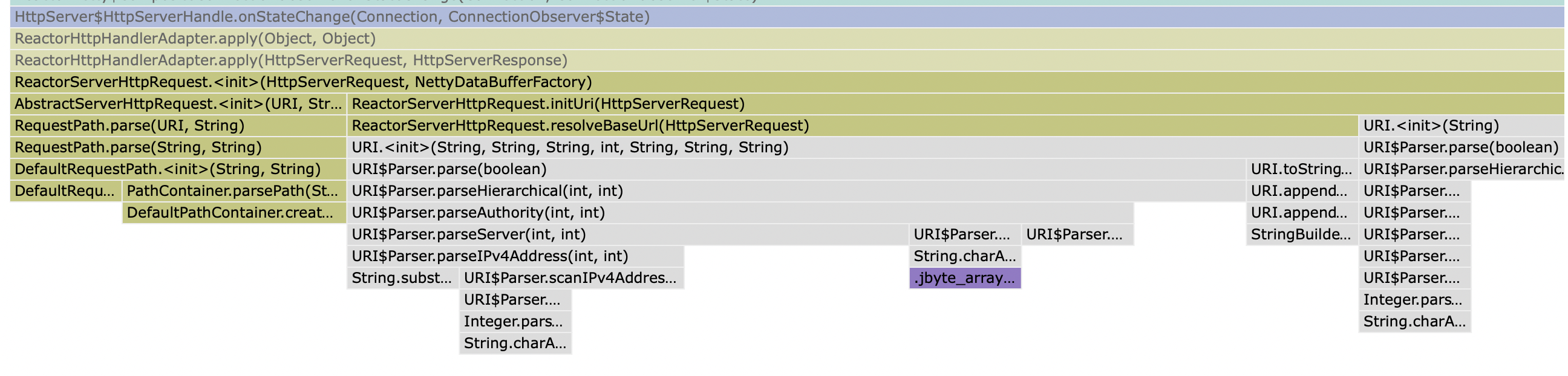Screen dimensions: 1568x376
Task: Zoom into ReactorServerHttpRequest.resolveBaseUrl frame
Action: point(853,126)
